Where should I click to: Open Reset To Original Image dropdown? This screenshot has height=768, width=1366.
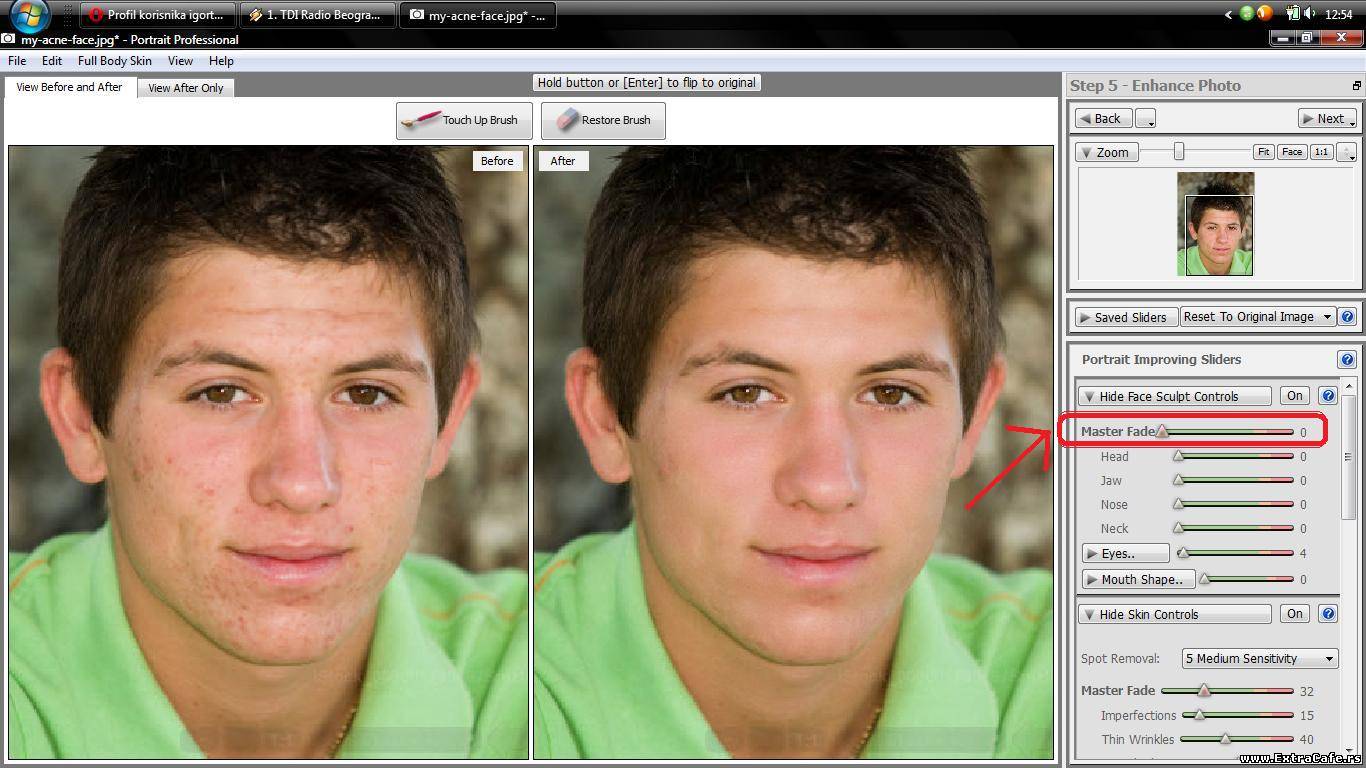point(1258,317)
